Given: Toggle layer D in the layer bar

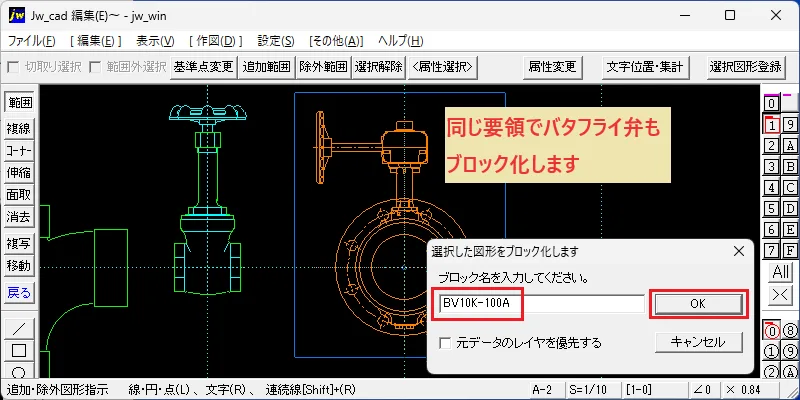Looking at the screenshot, I should [x=790, y=209].
